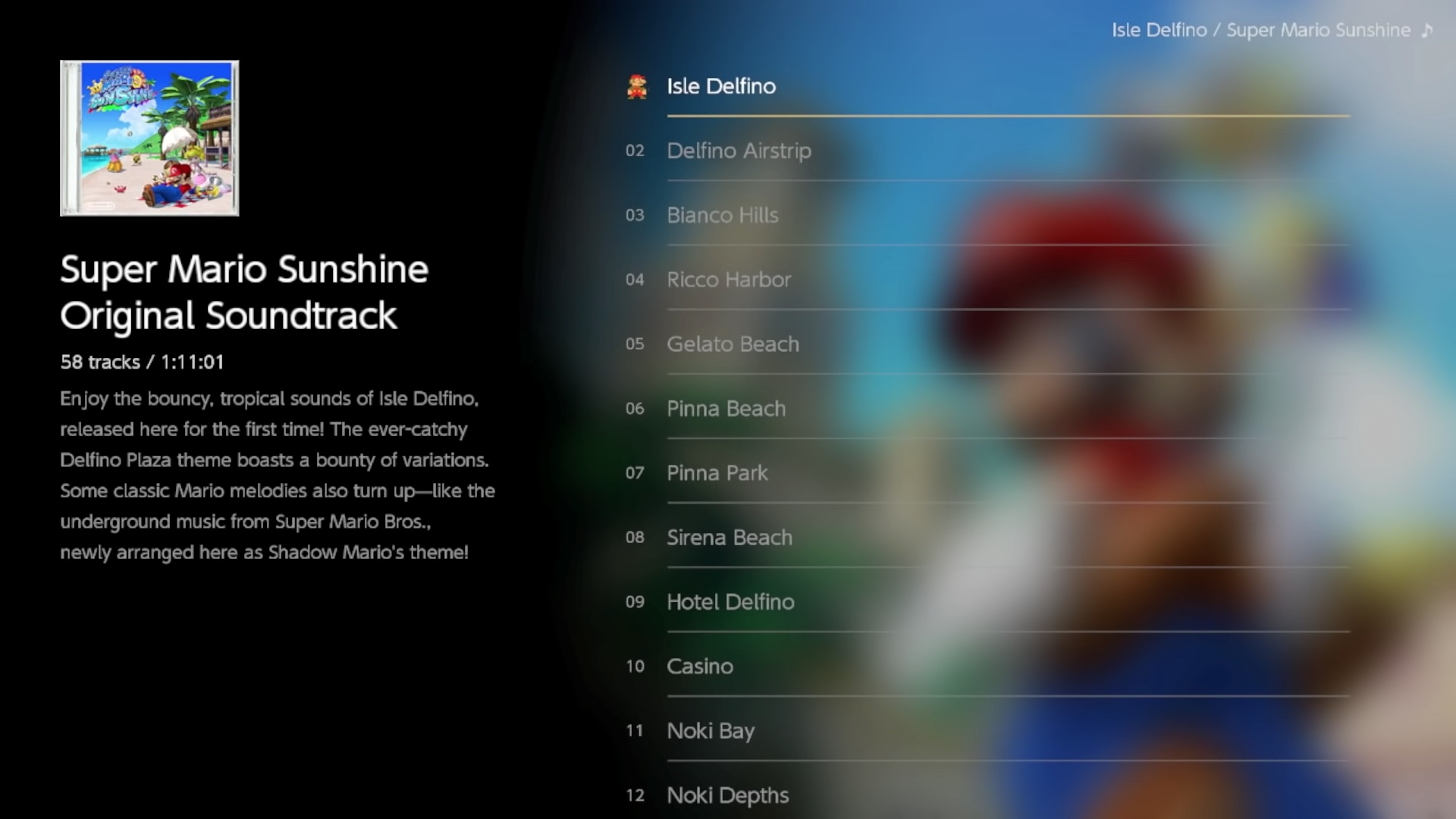1456x819 pixels.
Task: Play track 03 Bianco Hills
Action: click(722, 215)
